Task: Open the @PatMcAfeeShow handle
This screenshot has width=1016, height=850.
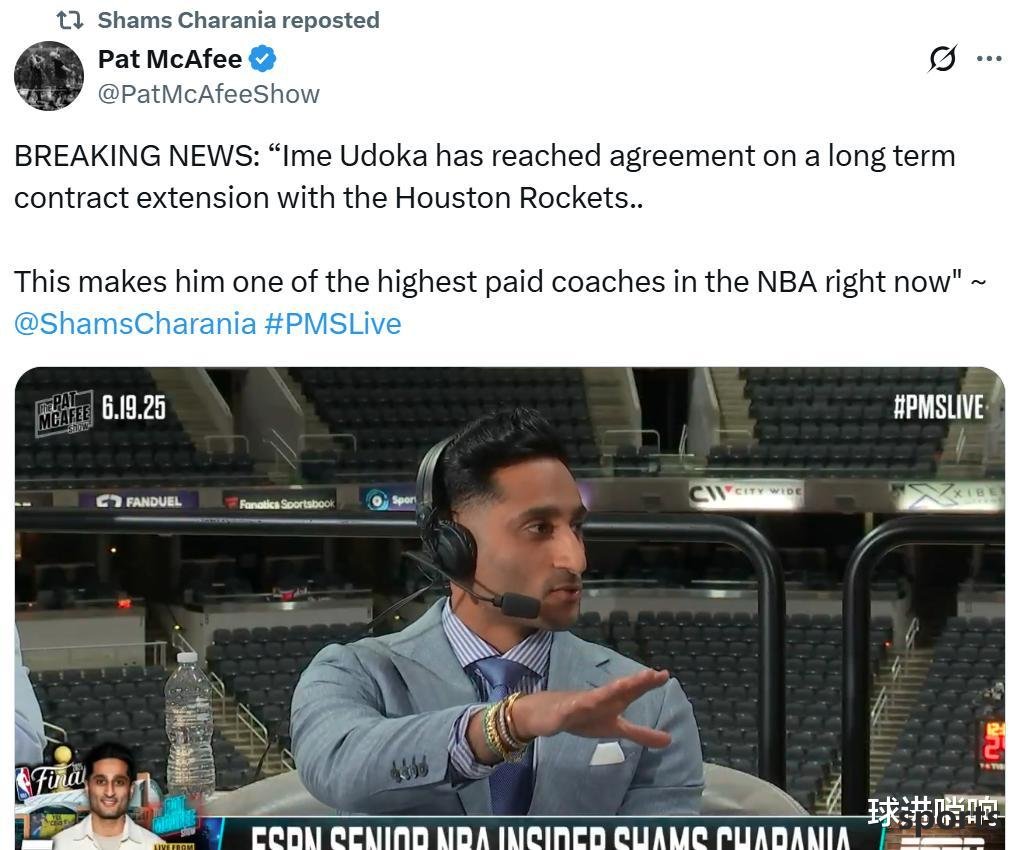Action: click(209, 95)
